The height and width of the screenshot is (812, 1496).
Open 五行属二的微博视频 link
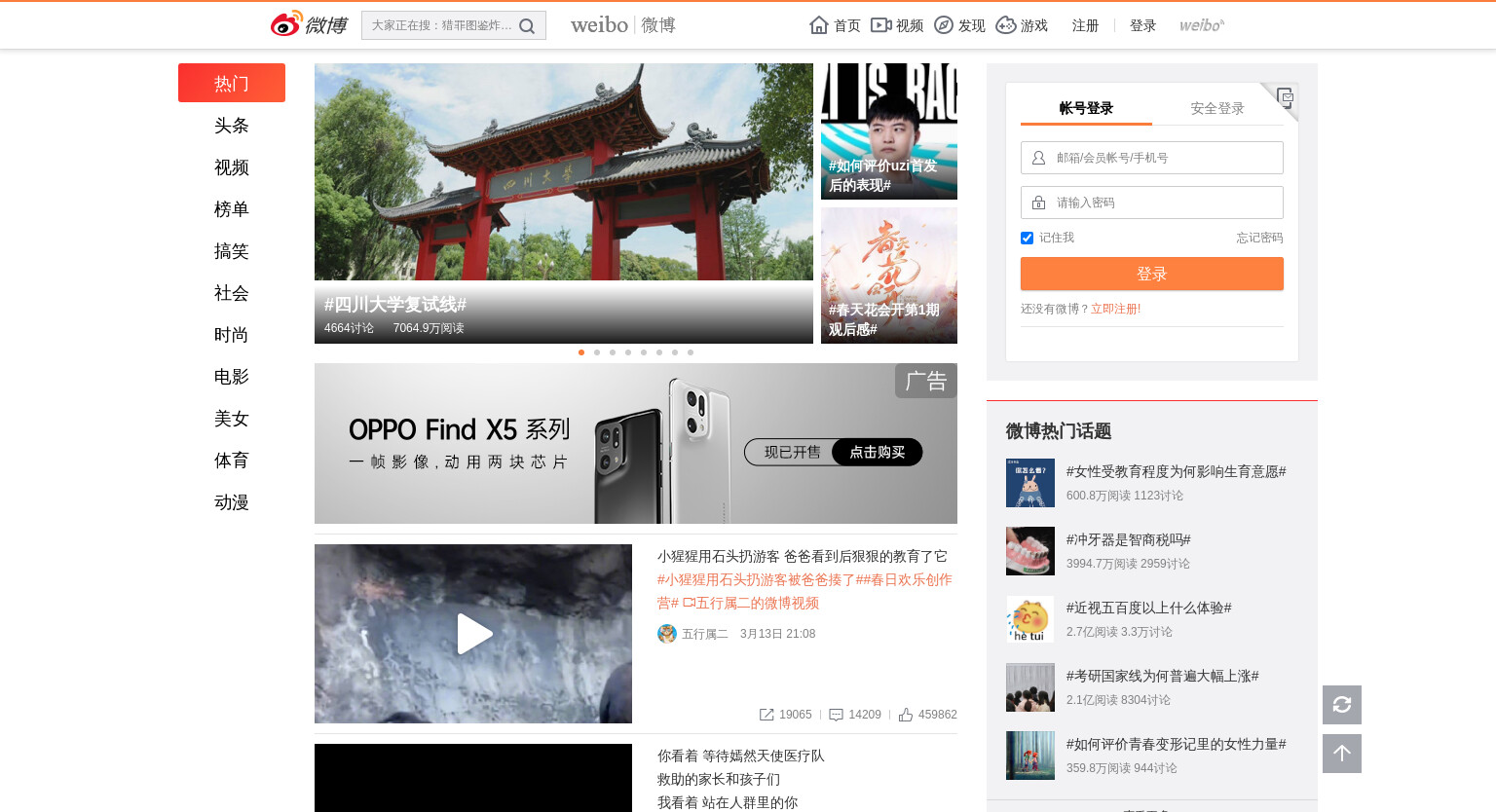coord(751,603)
